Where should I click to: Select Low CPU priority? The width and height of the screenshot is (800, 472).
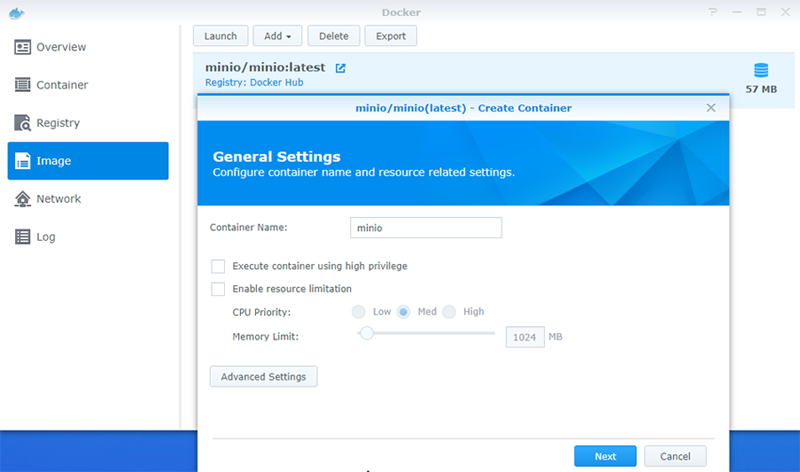point(359,312)
